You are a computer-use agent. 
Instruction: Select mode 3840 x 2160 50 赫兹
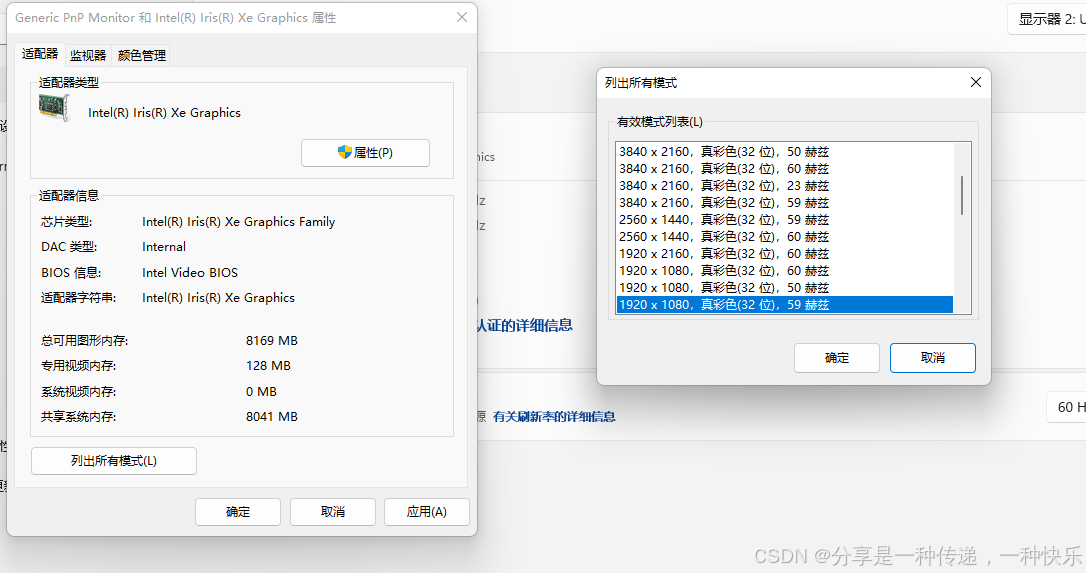coord(785,152)
